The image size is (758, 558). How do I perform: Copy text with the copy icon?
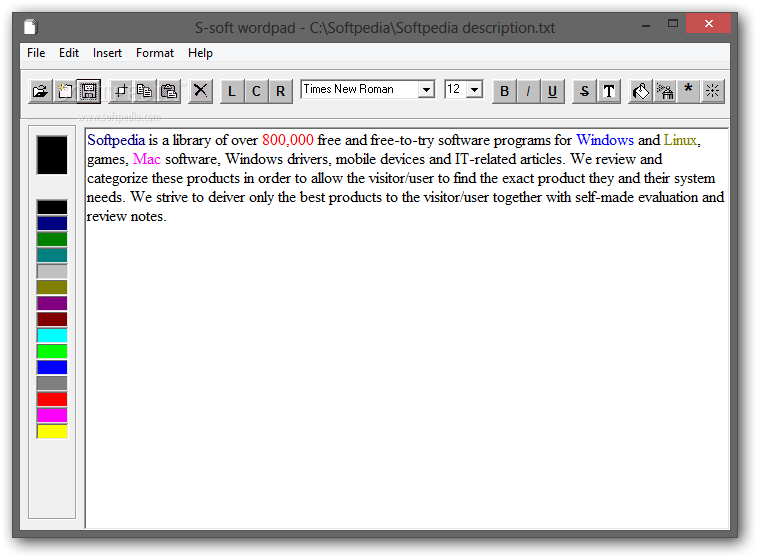pyautogui.click(x=145, y=91)
